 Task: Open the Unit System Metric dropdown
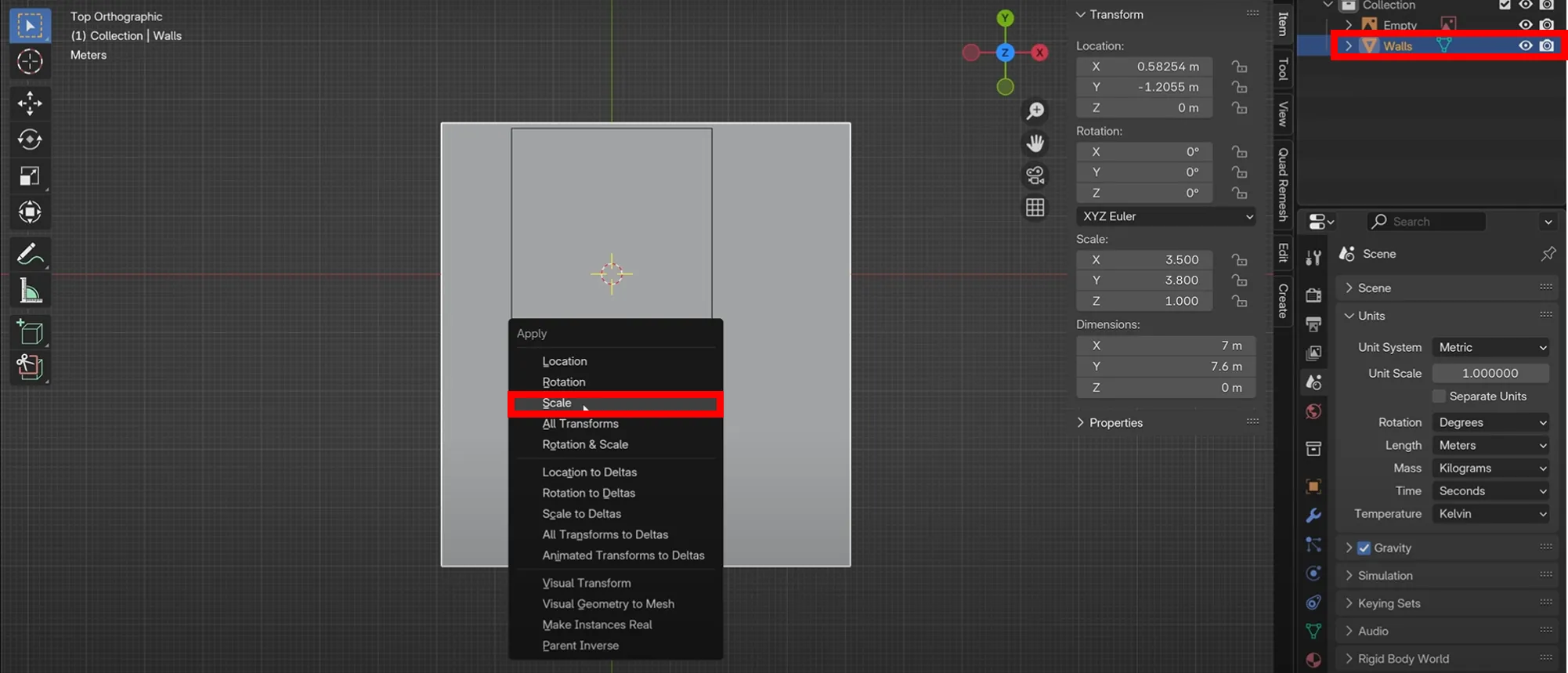[1491, 347]
